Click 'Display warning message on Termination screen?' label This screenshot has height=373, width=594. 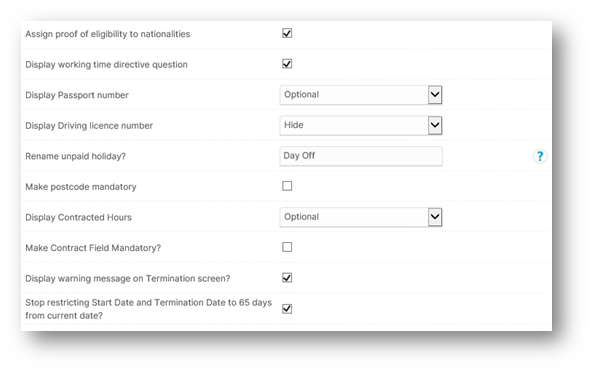128,279
